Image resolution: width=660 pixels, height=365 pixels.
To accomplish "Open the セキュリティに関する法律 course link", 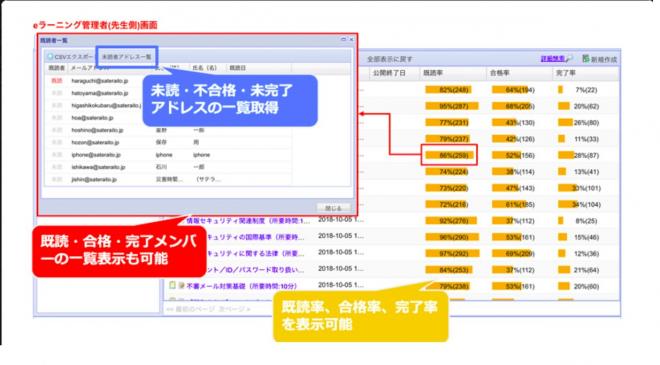I will [255, 253].
